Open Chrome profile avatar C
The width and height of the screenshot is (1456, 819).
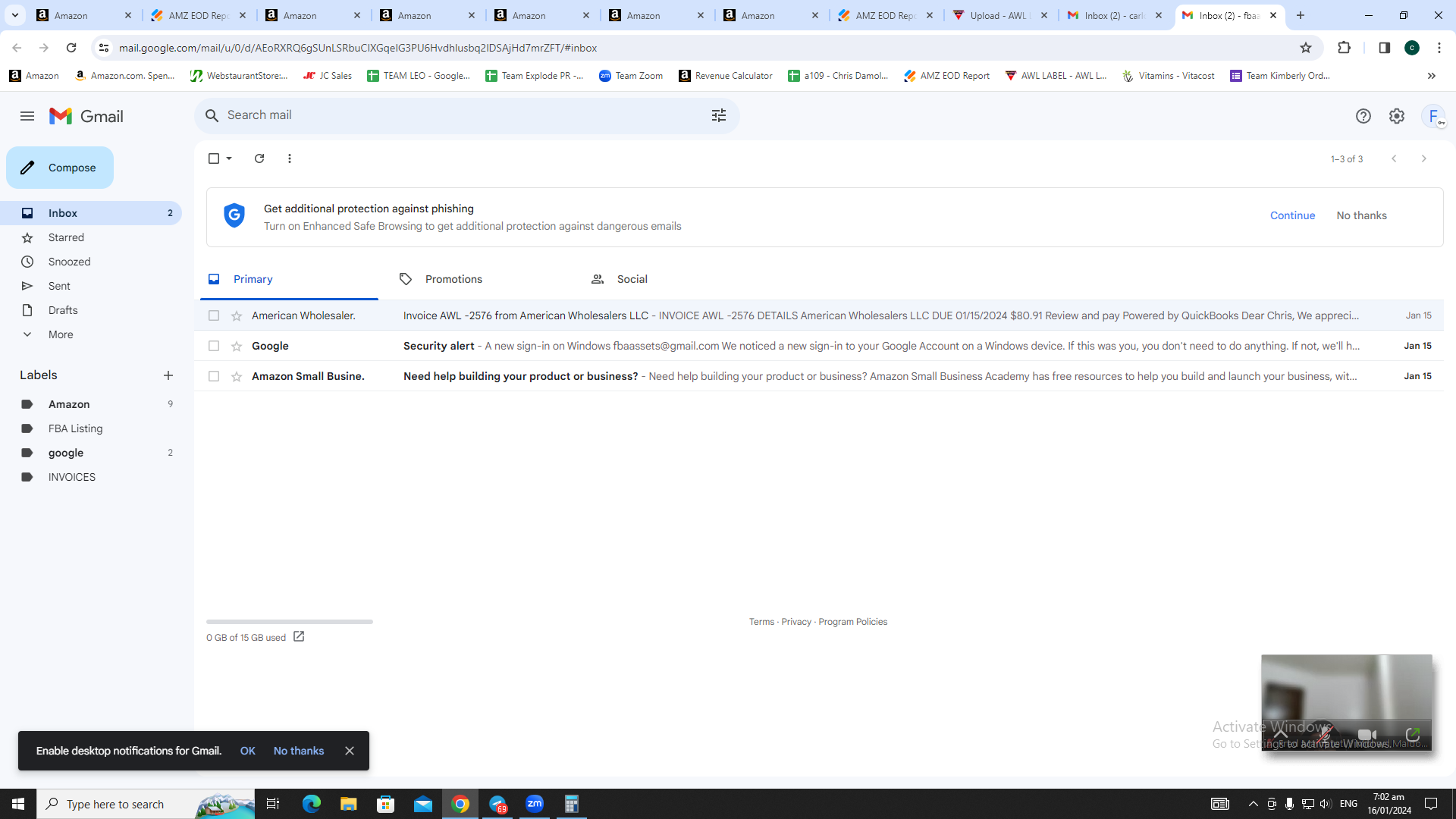coord(1412,48)
